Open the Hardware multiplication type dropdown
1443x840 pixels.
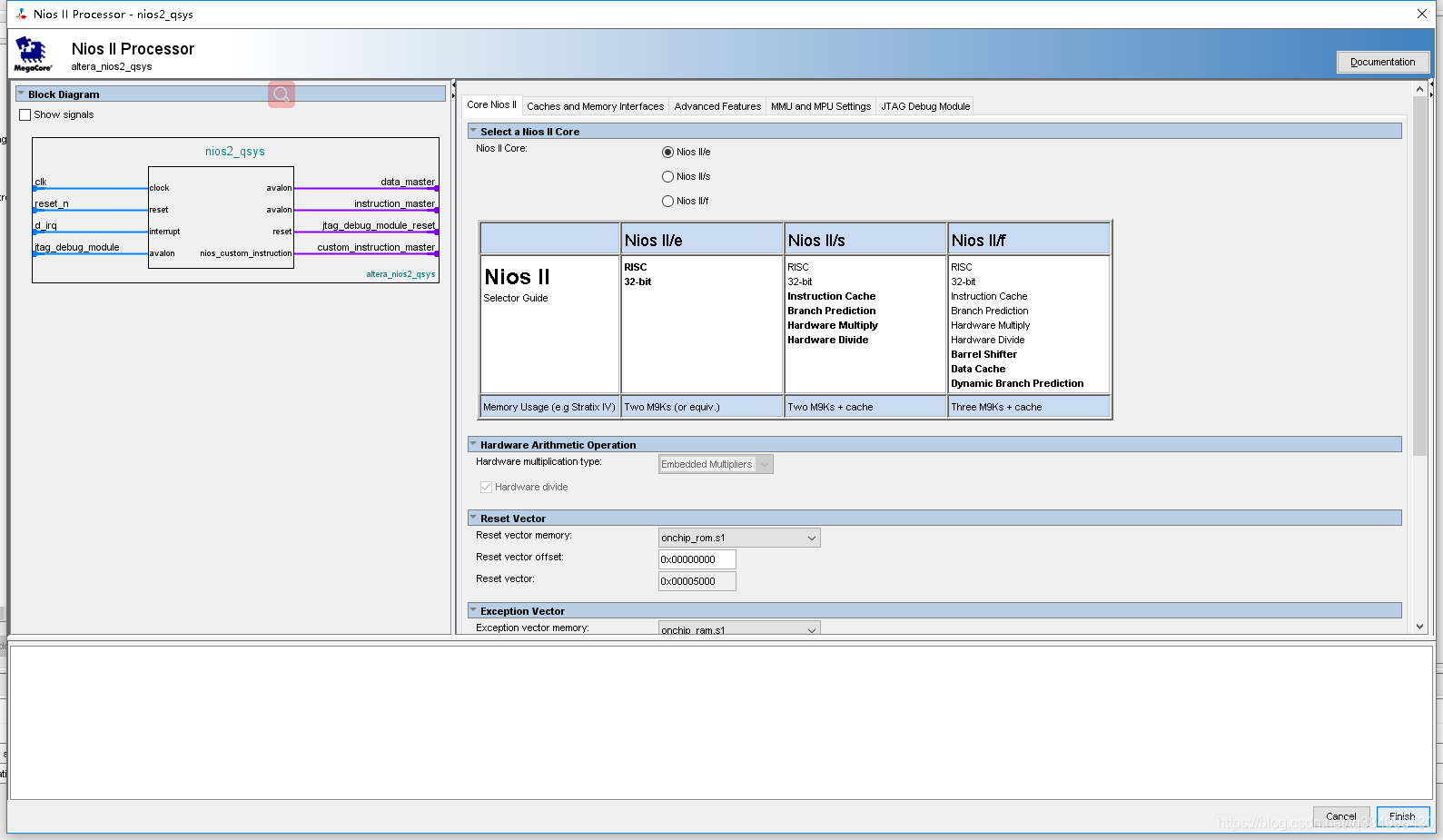(x=716, y=464)
